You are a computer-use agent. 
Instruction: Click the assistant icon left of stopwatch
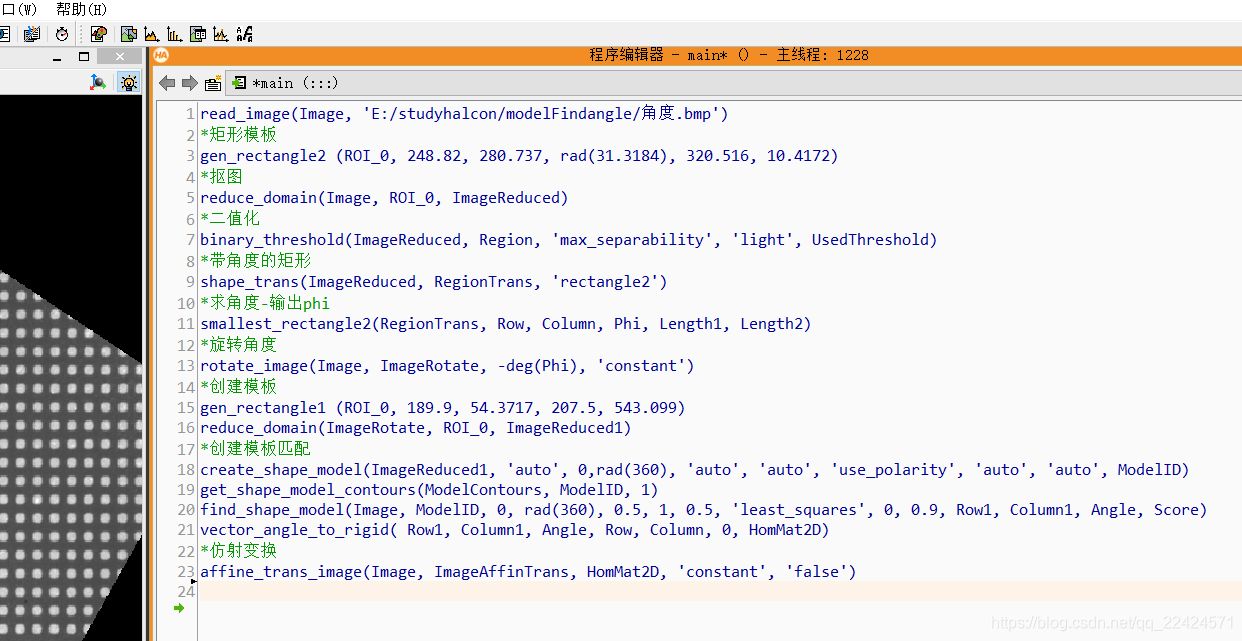tap(32, 34)
